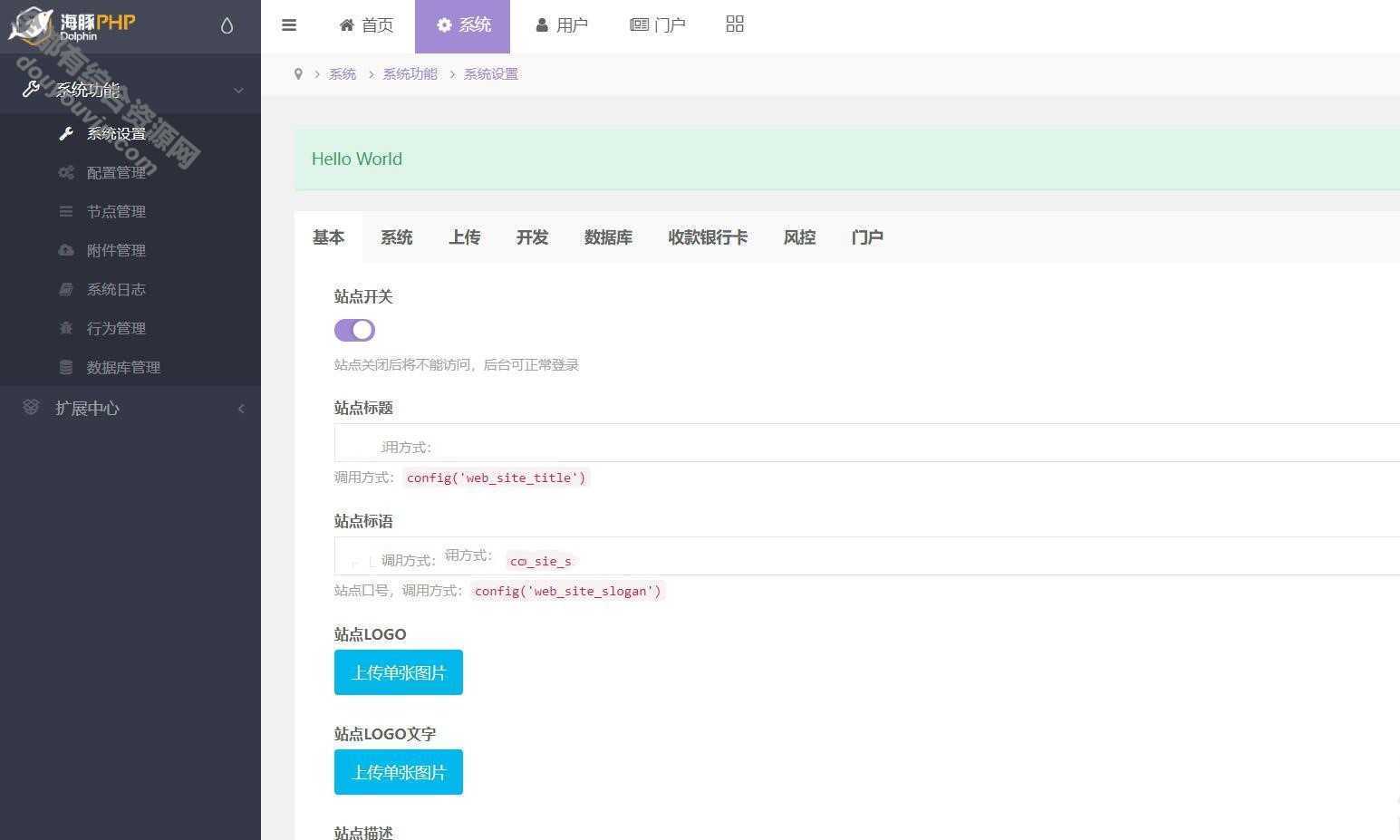1400x840 pixels.
Task: Click the home icon in top navigation
Action: click(346, 25)
